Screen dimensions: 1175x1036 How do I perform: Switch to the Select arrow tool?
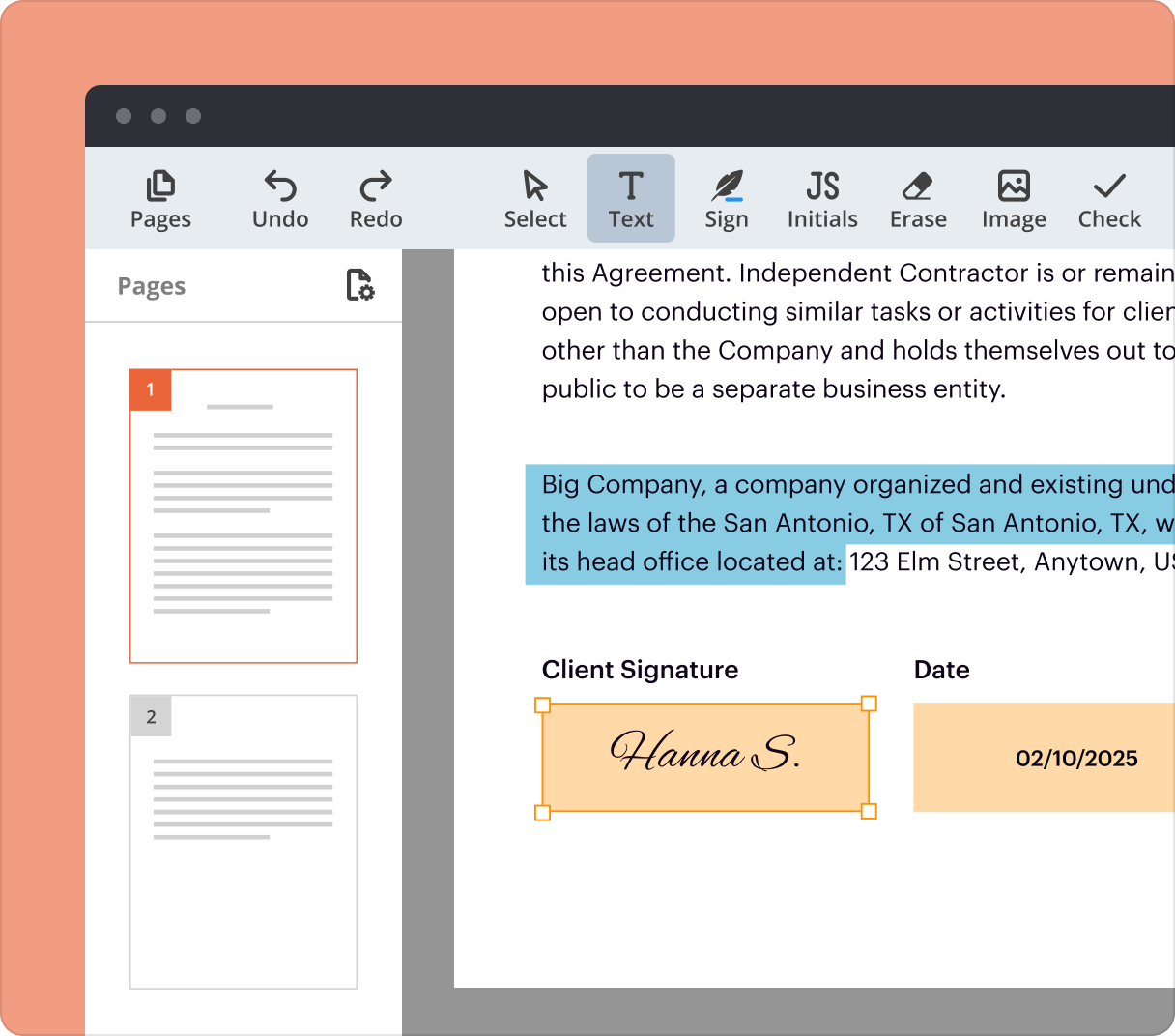coord(534,197)
